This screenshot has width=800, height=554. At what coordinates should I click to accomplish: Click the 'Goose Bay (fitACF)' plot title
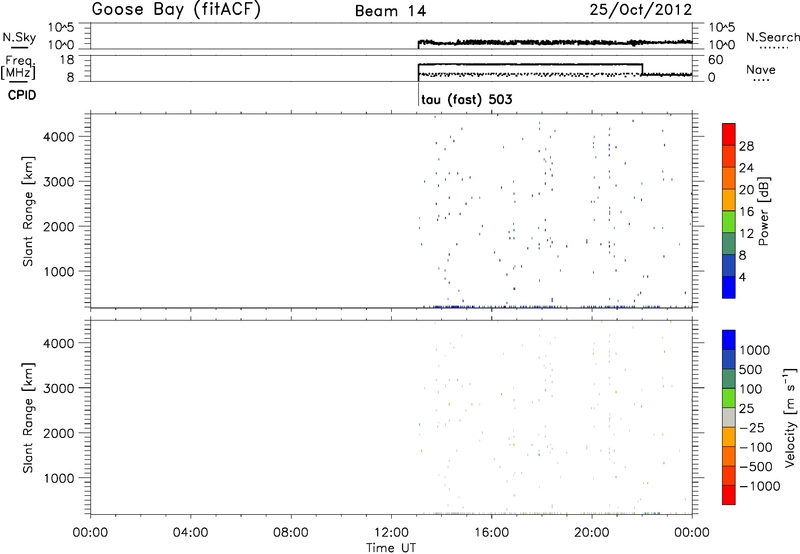click(x=176, y=10)
